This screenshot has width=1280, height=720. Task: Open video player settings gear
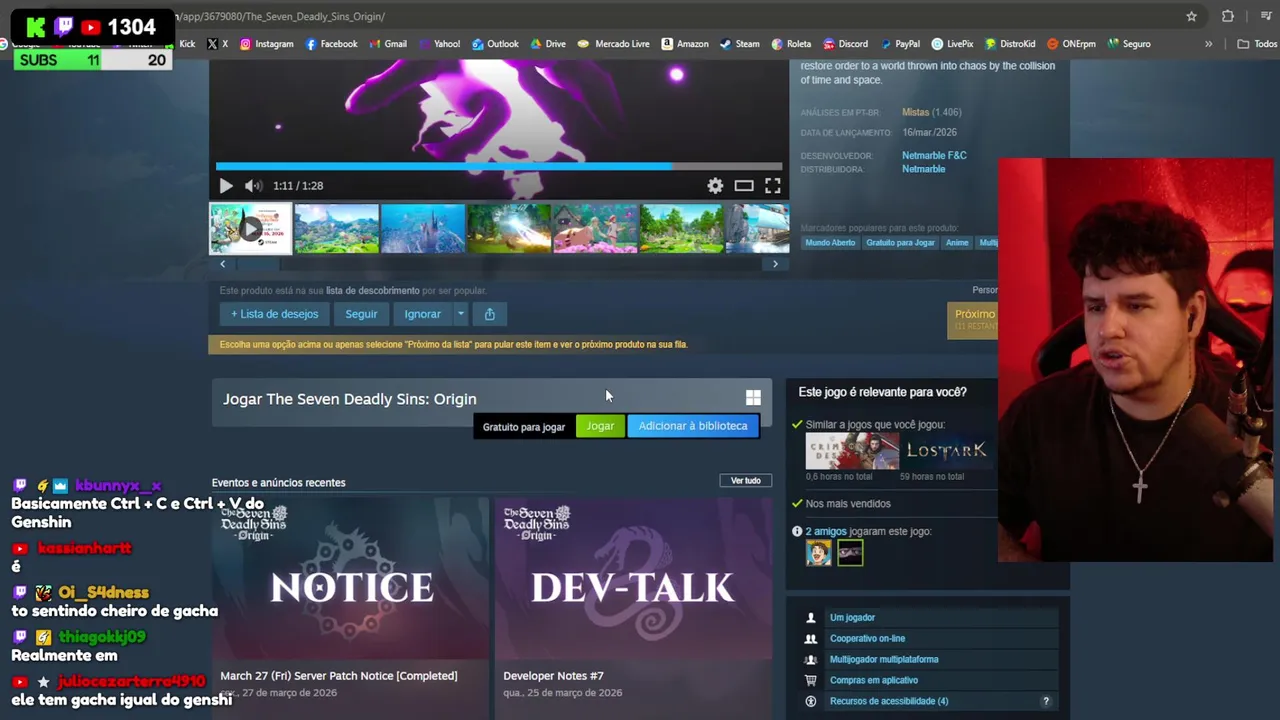[715, 186]
